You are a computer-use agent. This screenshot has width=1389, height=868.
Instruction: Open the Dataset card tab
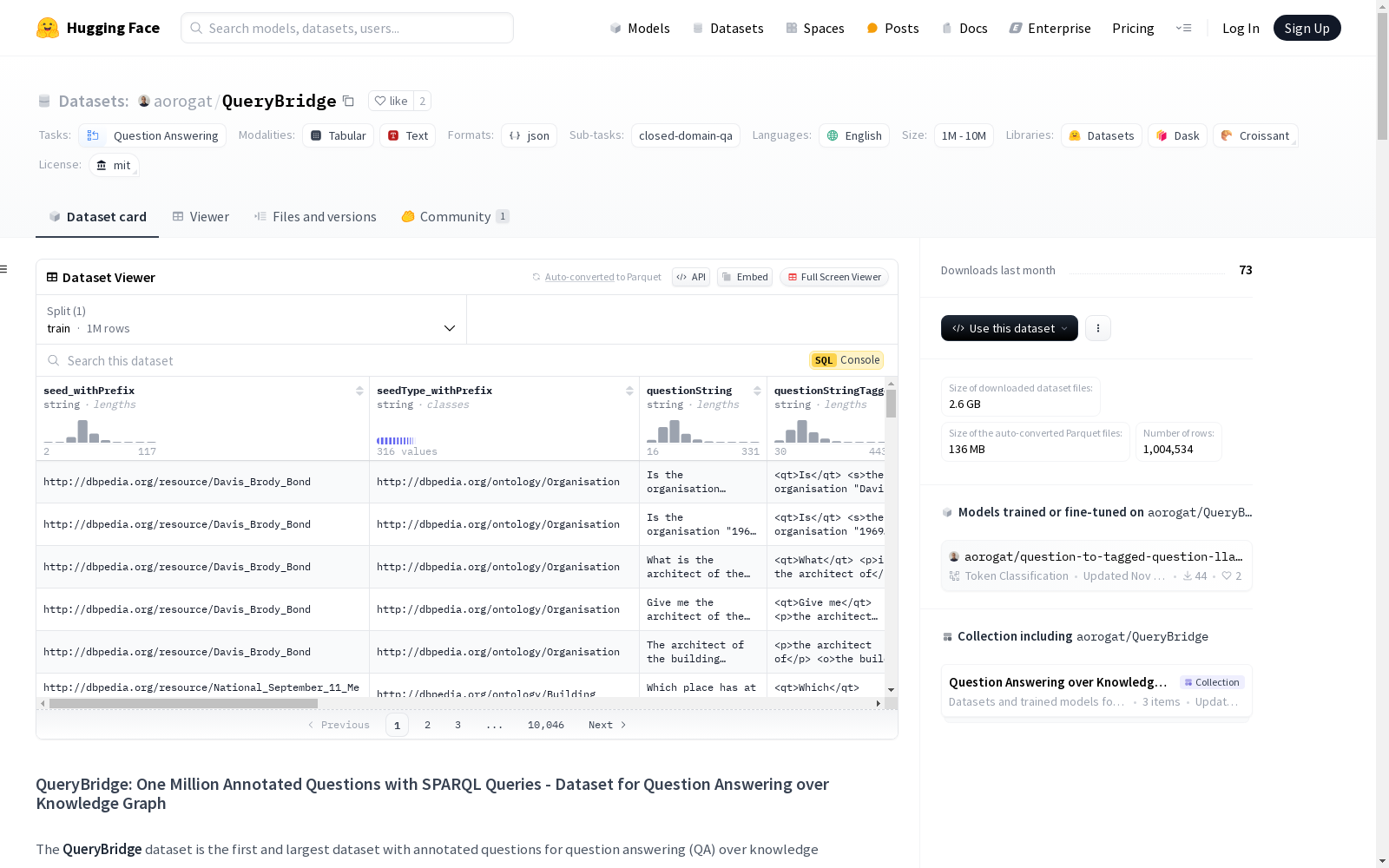pyautogui.click(x=97, y=217)
